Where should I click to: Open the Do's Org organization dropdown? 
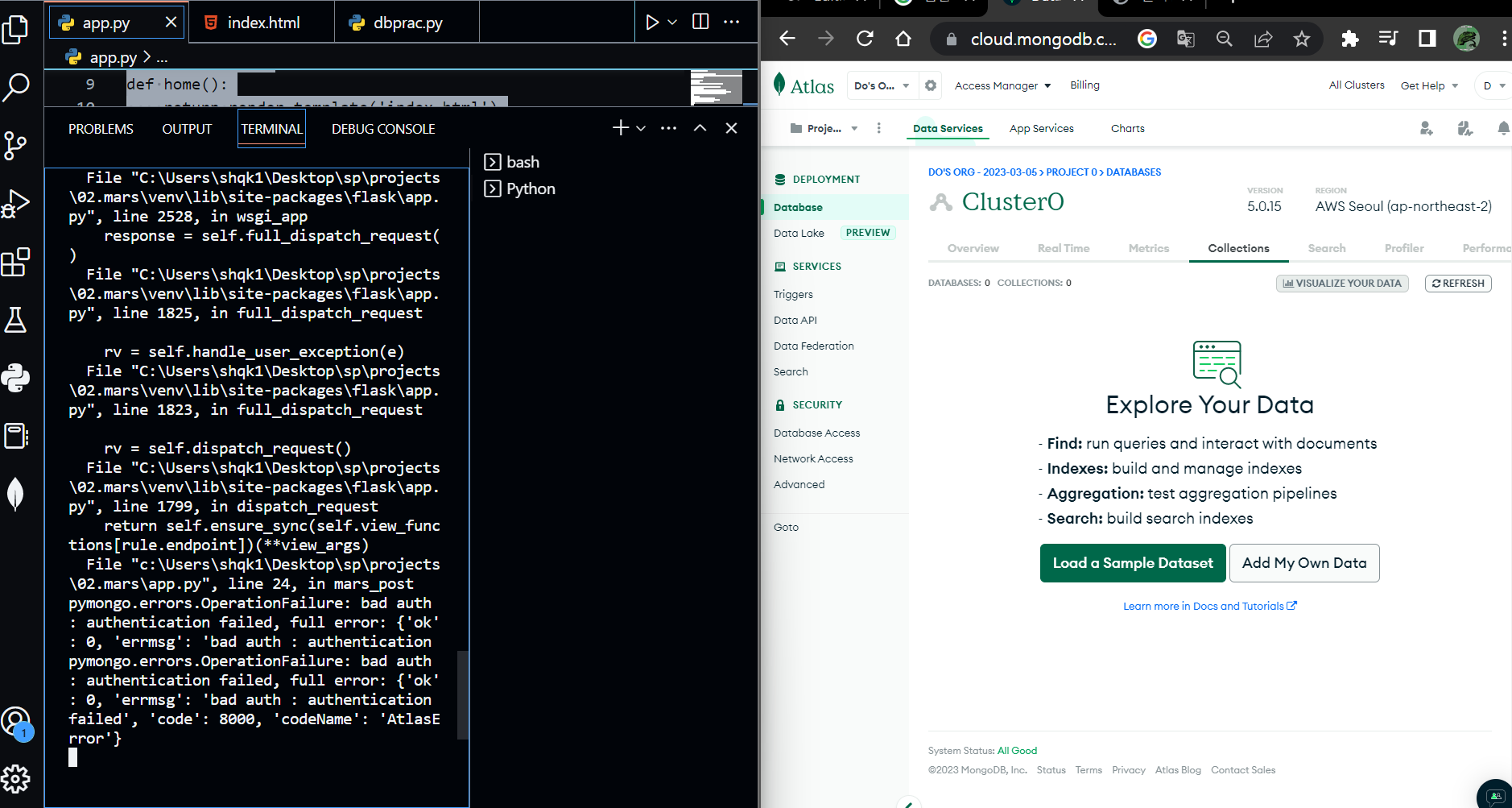click(x=882, y=85)
